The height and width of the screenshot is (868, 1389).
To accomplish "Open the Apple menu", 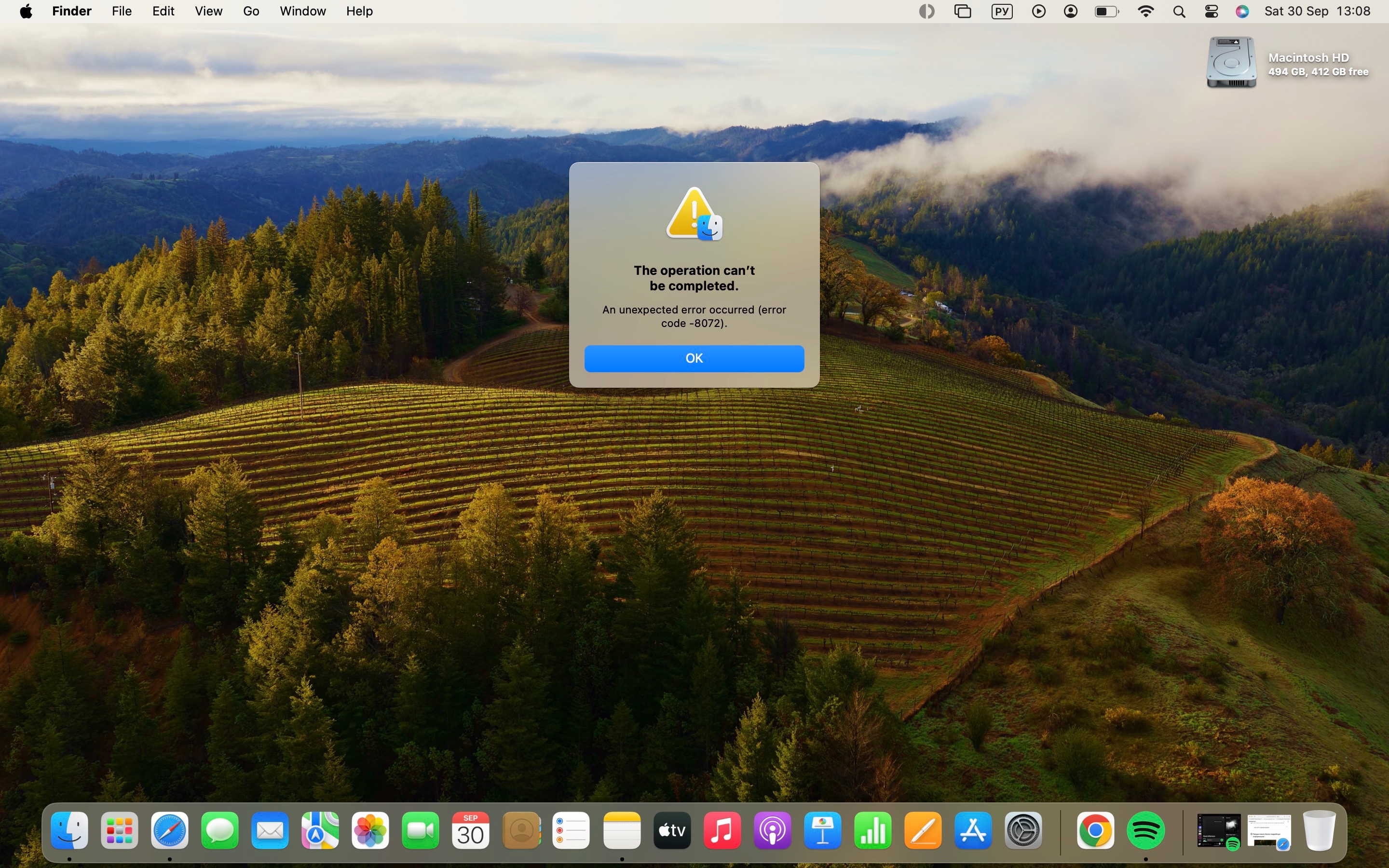I will click(x=26, y=12).
